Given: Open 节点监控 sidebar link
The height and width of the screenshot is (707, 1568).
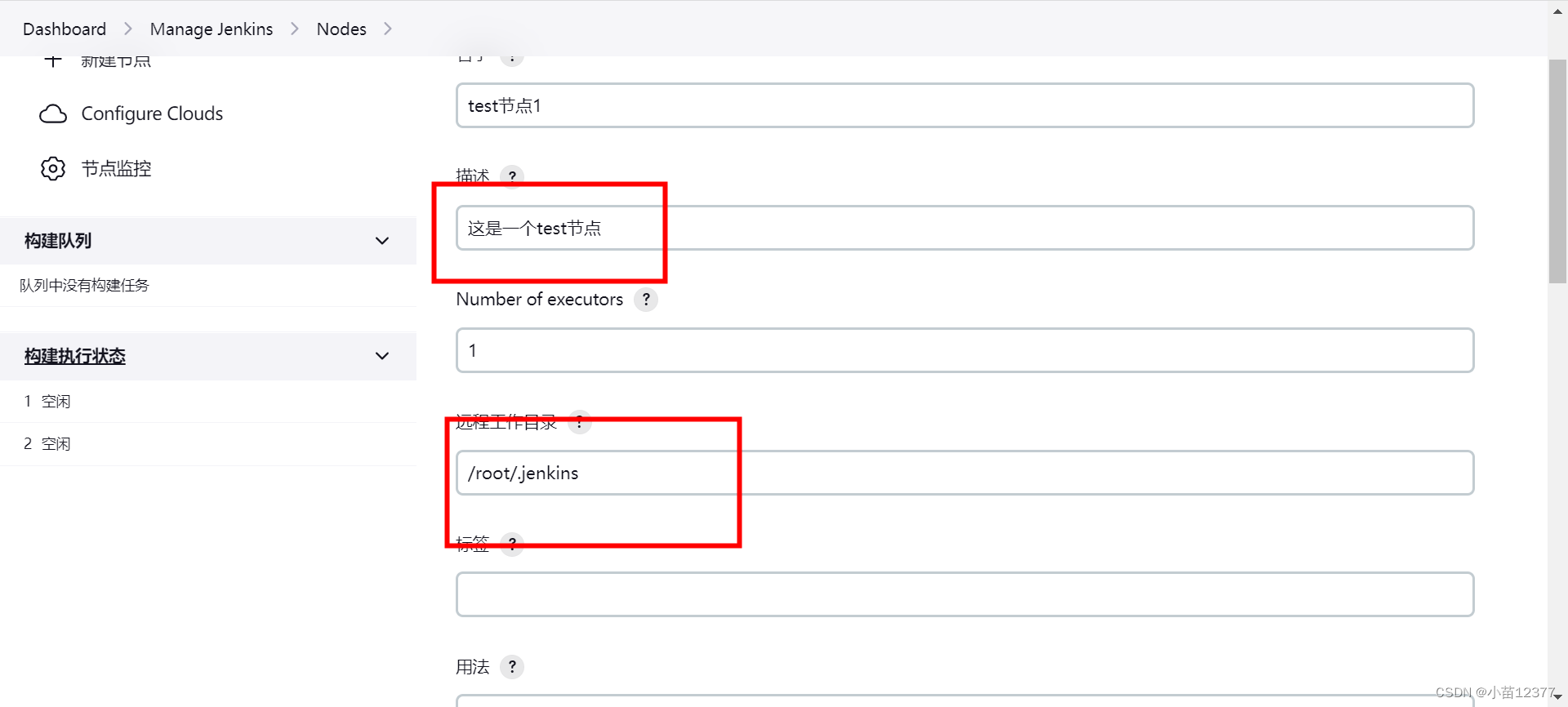Looking at the screenshot, I should click(x=117, y=169).
